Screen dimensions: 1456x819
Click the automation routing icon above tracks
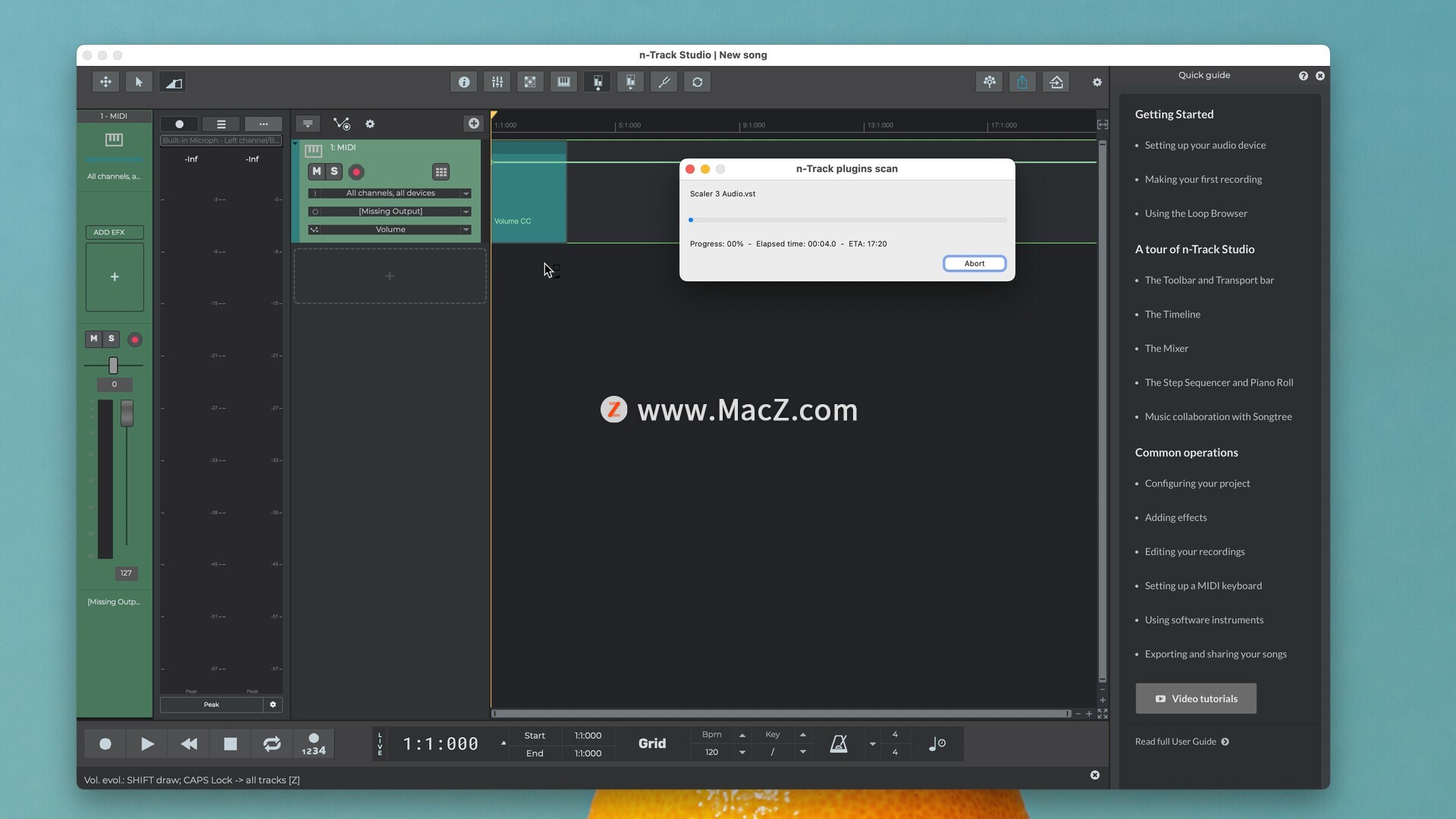341,124
